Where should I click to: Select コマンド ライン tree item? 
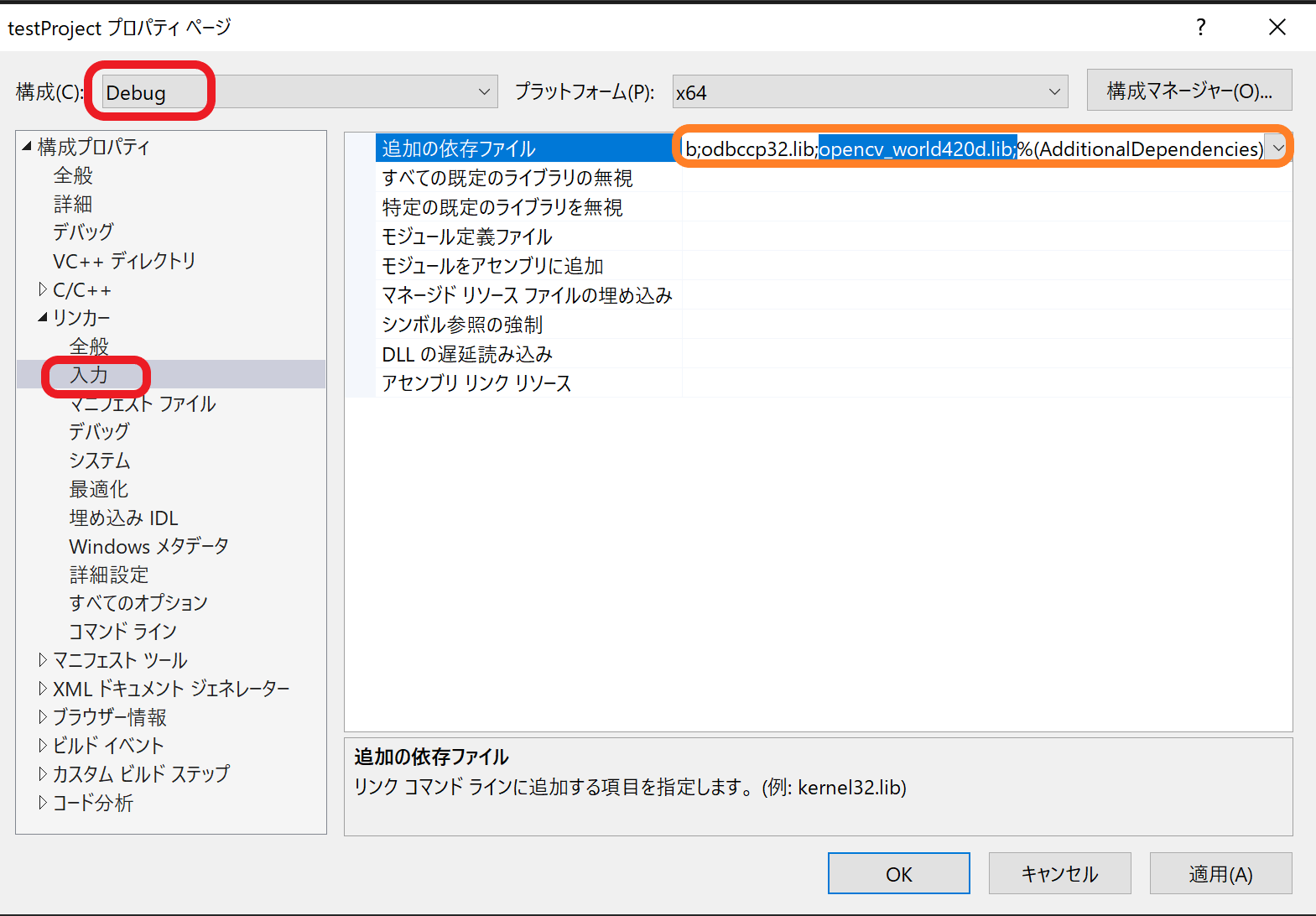coord(123,631)
